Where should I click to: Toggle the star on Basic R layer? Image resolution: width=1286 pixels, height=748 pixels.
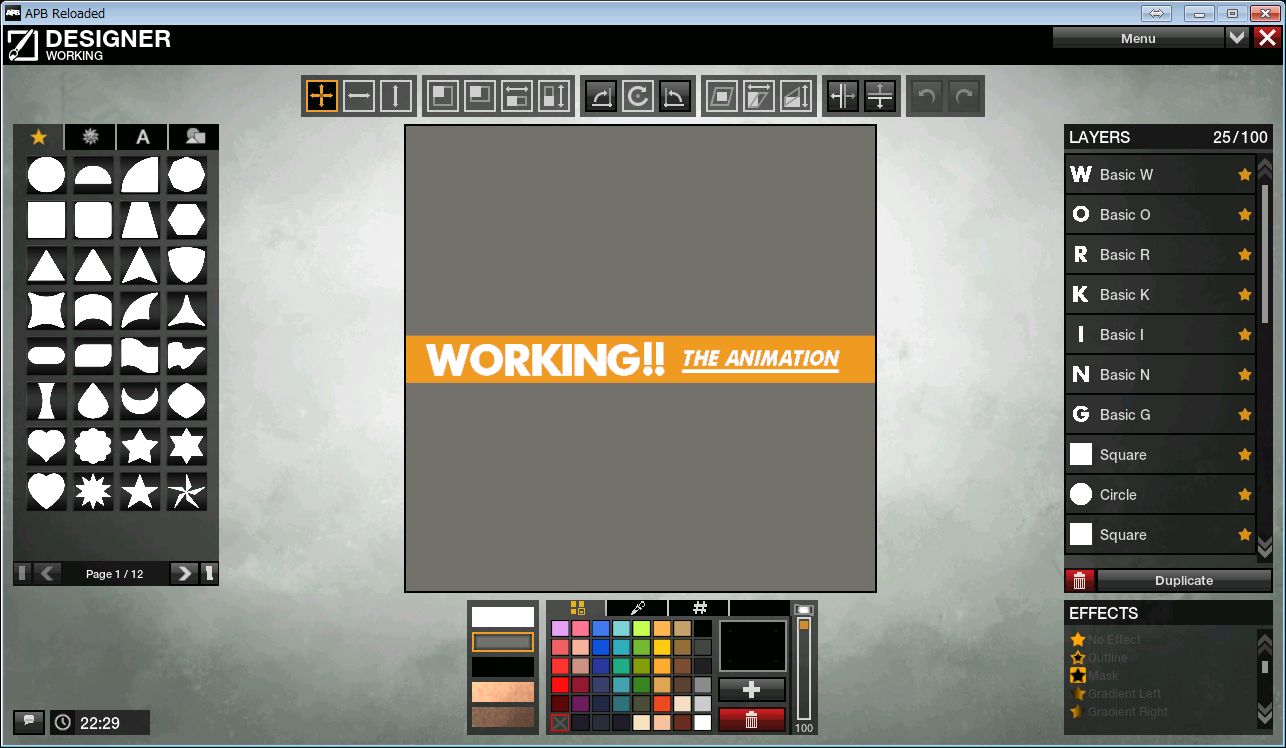pos(1245,255)
